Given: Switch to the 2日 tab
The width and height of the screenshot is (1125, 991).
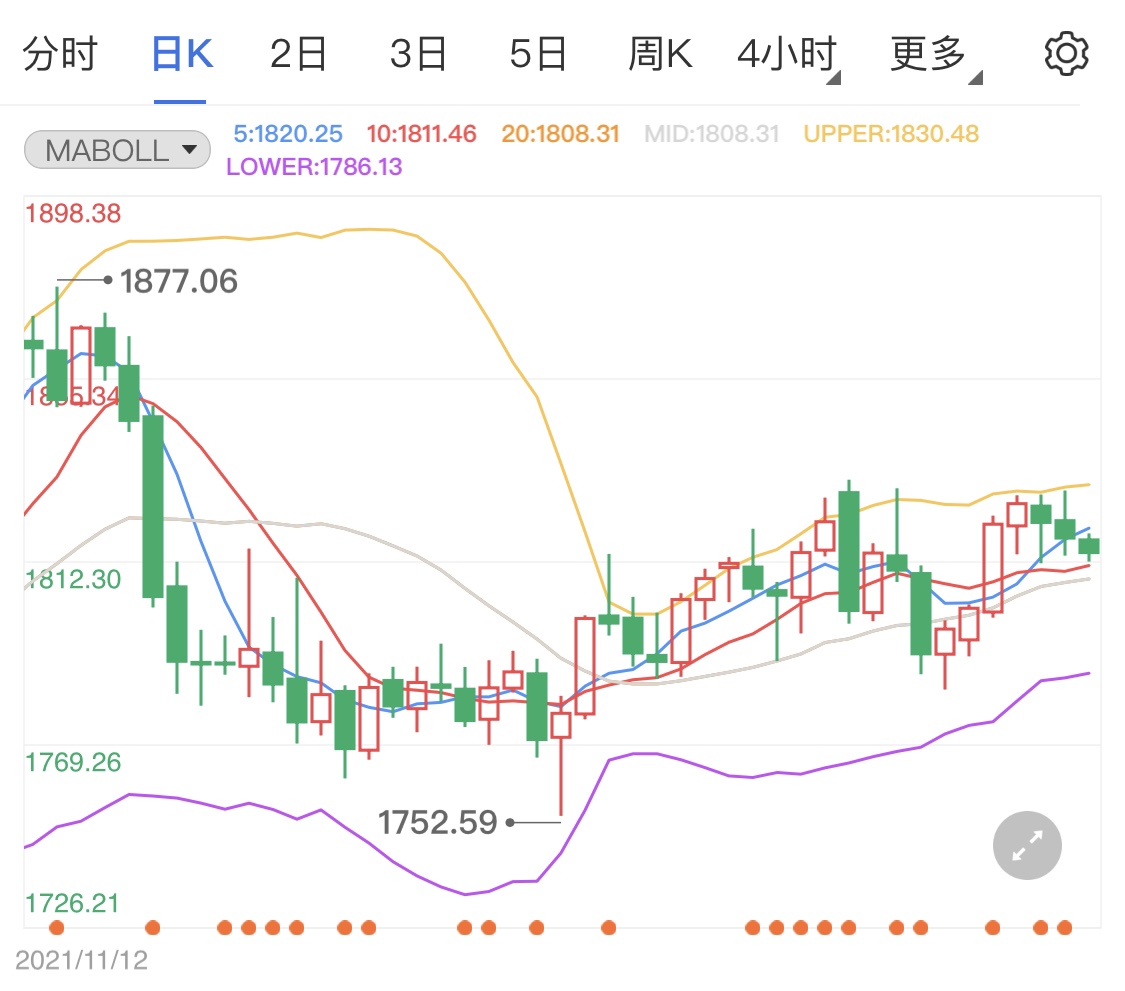Looking at the screenshot, I should pos(298,54).
